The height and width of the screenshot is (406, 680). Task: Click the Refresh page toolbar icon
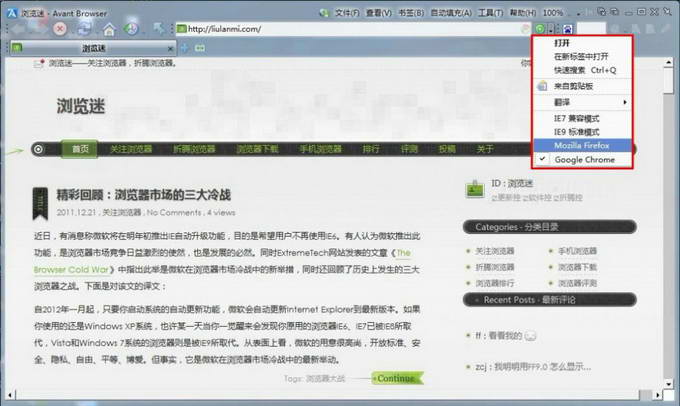pyautogui.click(x=84, y=29)
